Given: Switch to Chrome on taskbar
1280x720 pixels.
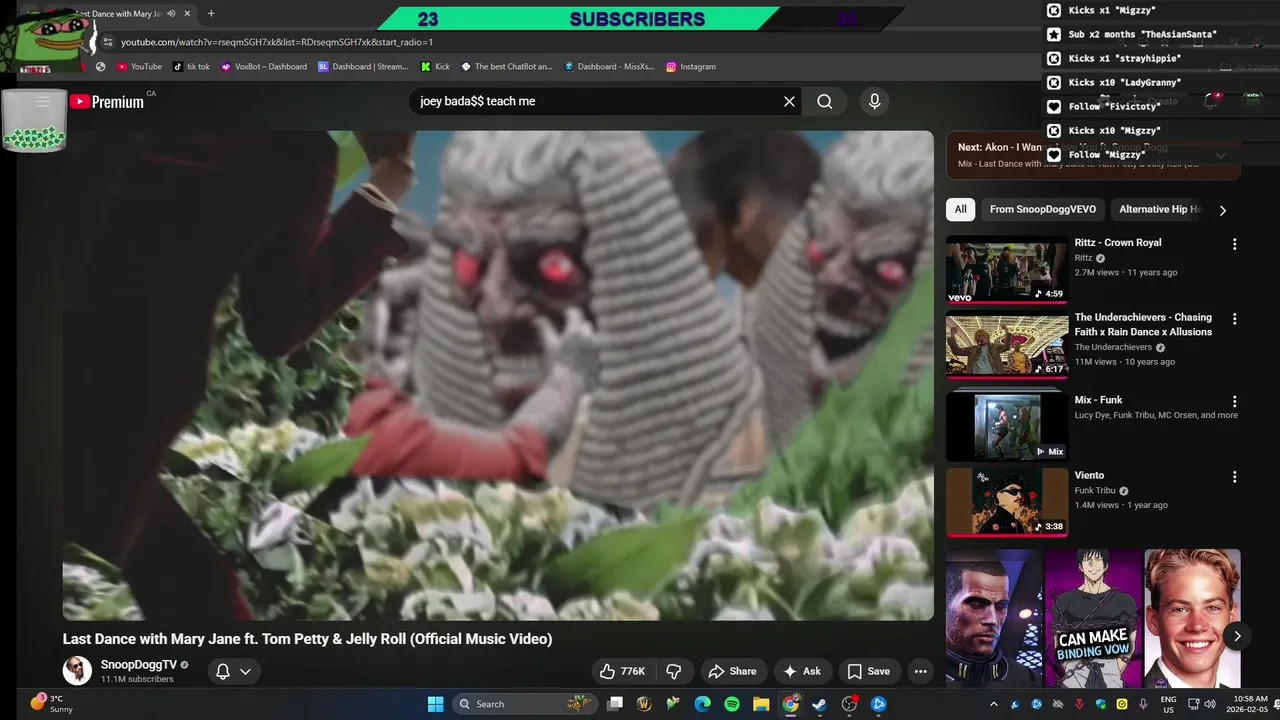Looking at the screenshot, I should click(790, 704).
